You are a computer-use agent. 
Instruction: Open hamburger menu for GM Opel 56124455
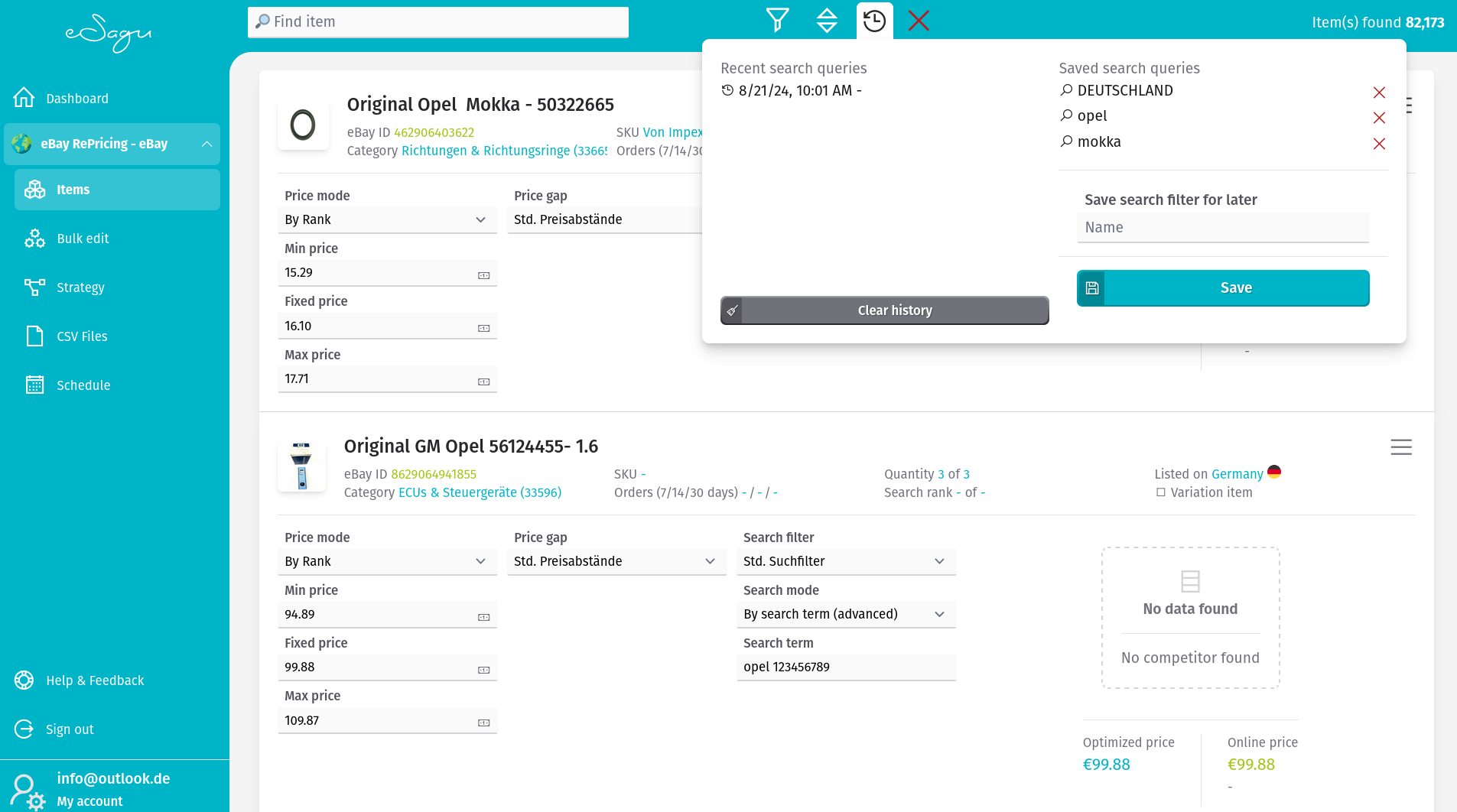coord(1401,447)
